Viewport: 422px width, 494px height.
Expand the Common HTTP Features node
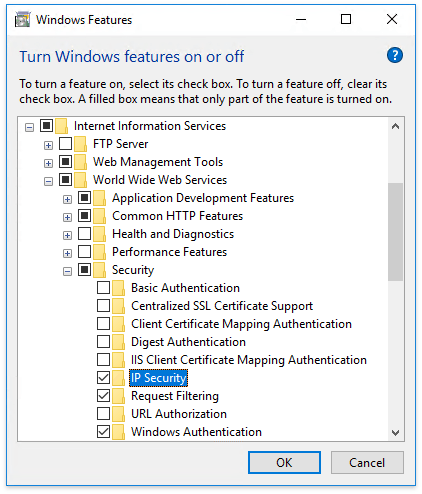coord(67,217)
